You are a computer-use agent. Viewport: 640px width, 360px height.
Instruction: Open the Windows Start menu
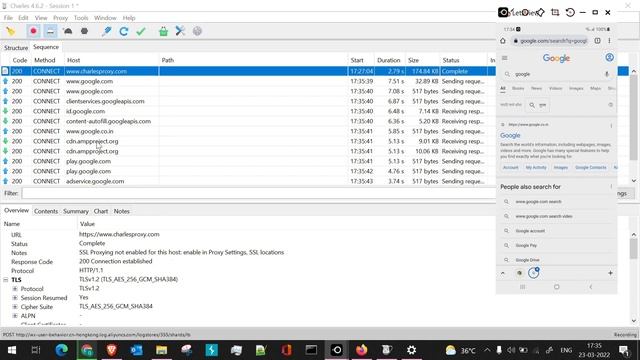pos(12,350)
